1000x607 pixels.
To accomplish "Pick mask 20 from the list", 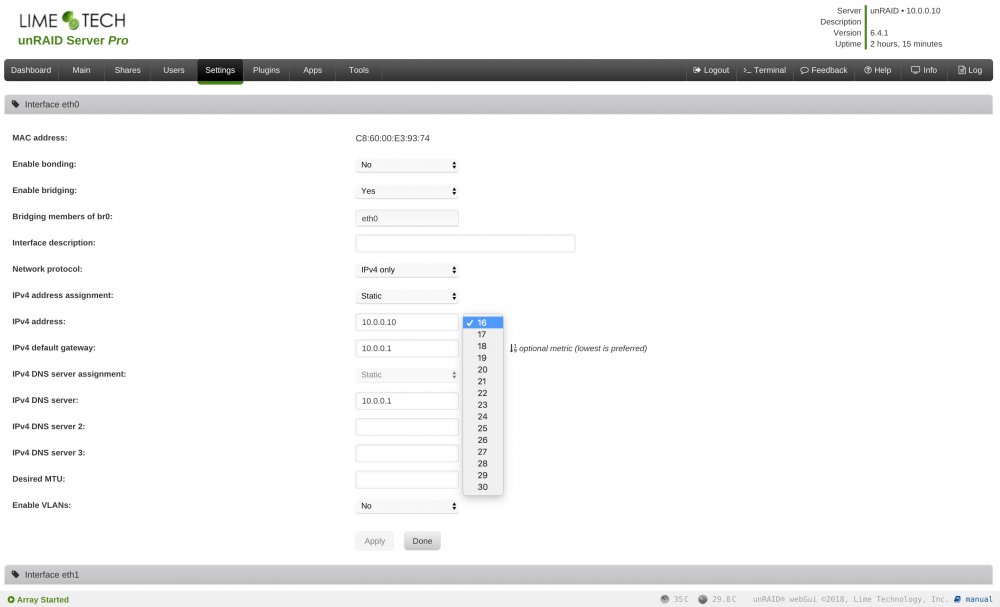I will tap(483, 370).
